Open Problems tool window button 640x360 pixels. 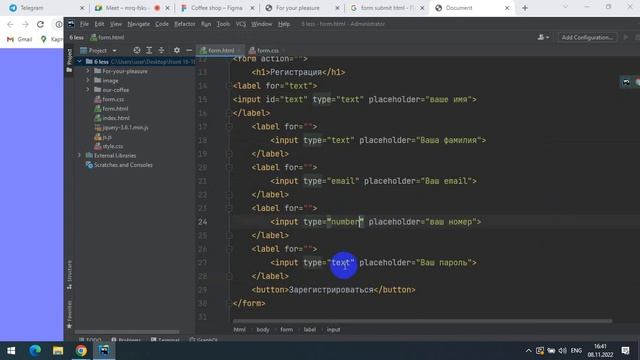[x=126, y=340]
